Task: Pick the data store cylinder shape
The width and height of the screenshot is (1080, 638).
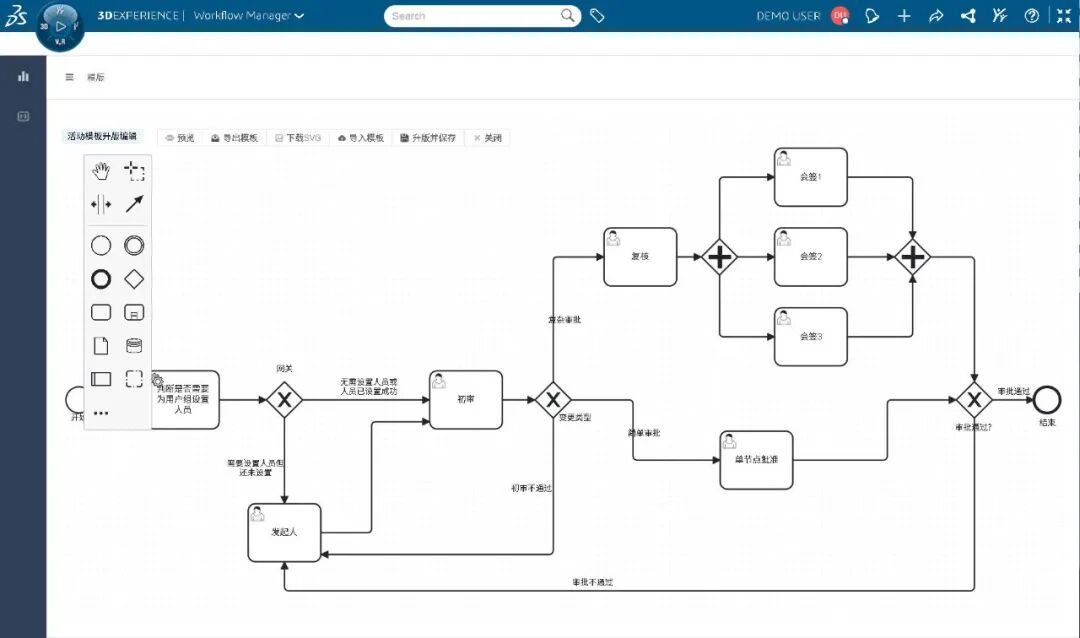Action: 134,345
